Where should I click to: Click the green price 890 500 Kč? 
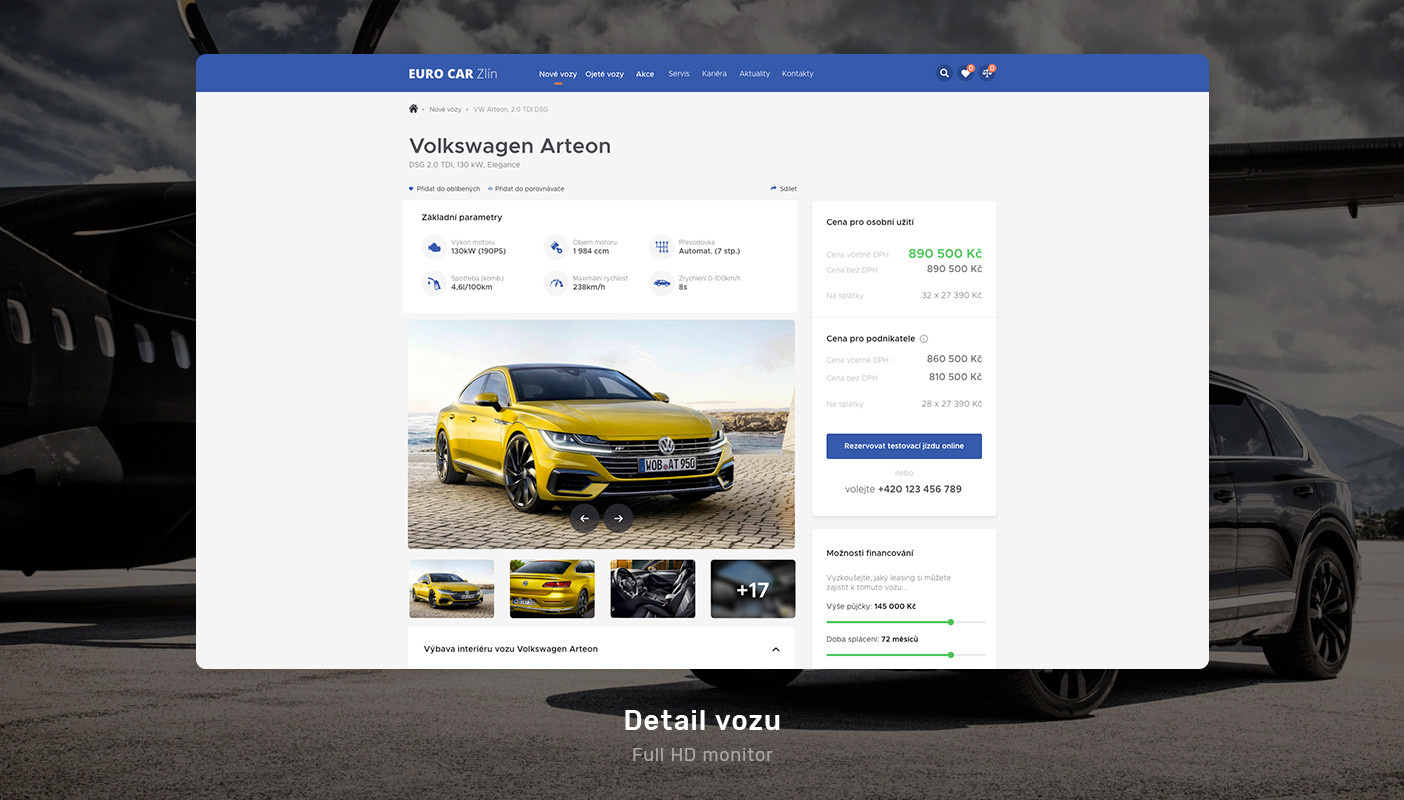(945, 253)
